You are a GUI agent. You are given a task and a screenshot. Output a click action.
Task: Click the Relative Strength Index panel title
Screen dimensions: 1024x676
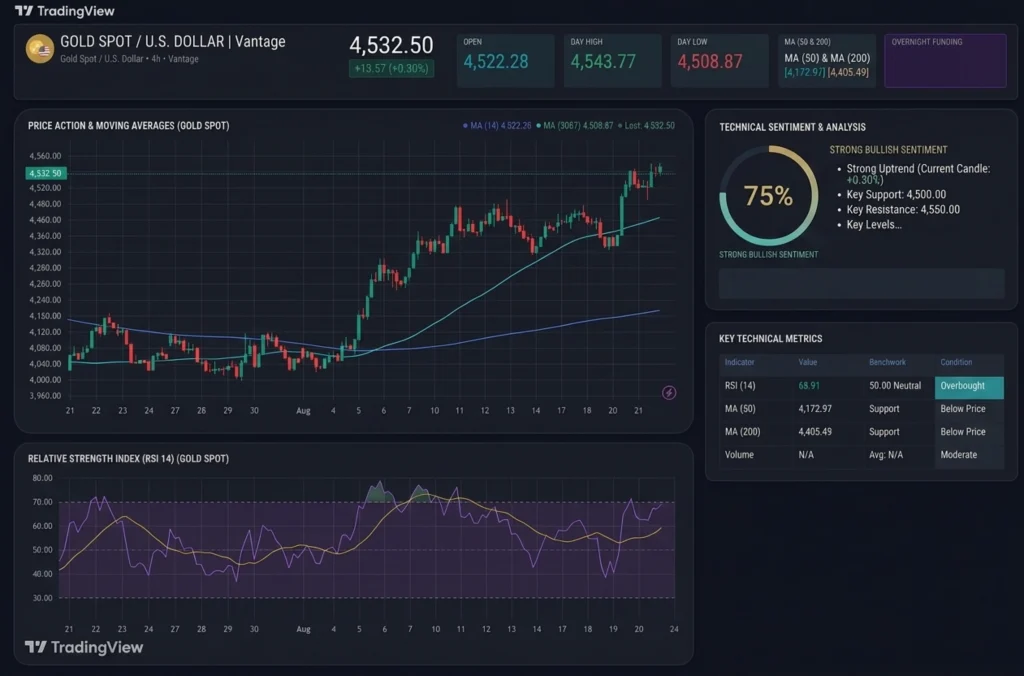point(128,459)
